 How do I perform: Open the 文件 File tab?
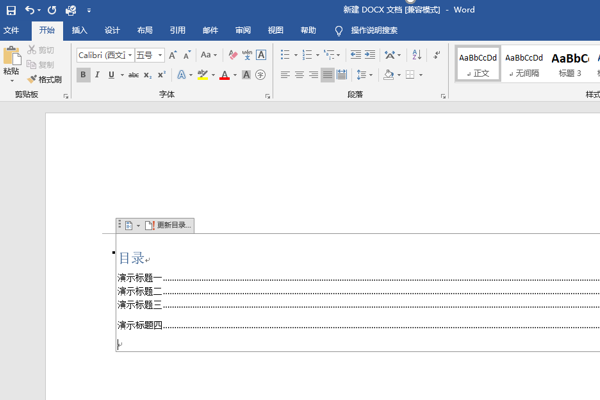pyautogui.click(x=11, y=31)
